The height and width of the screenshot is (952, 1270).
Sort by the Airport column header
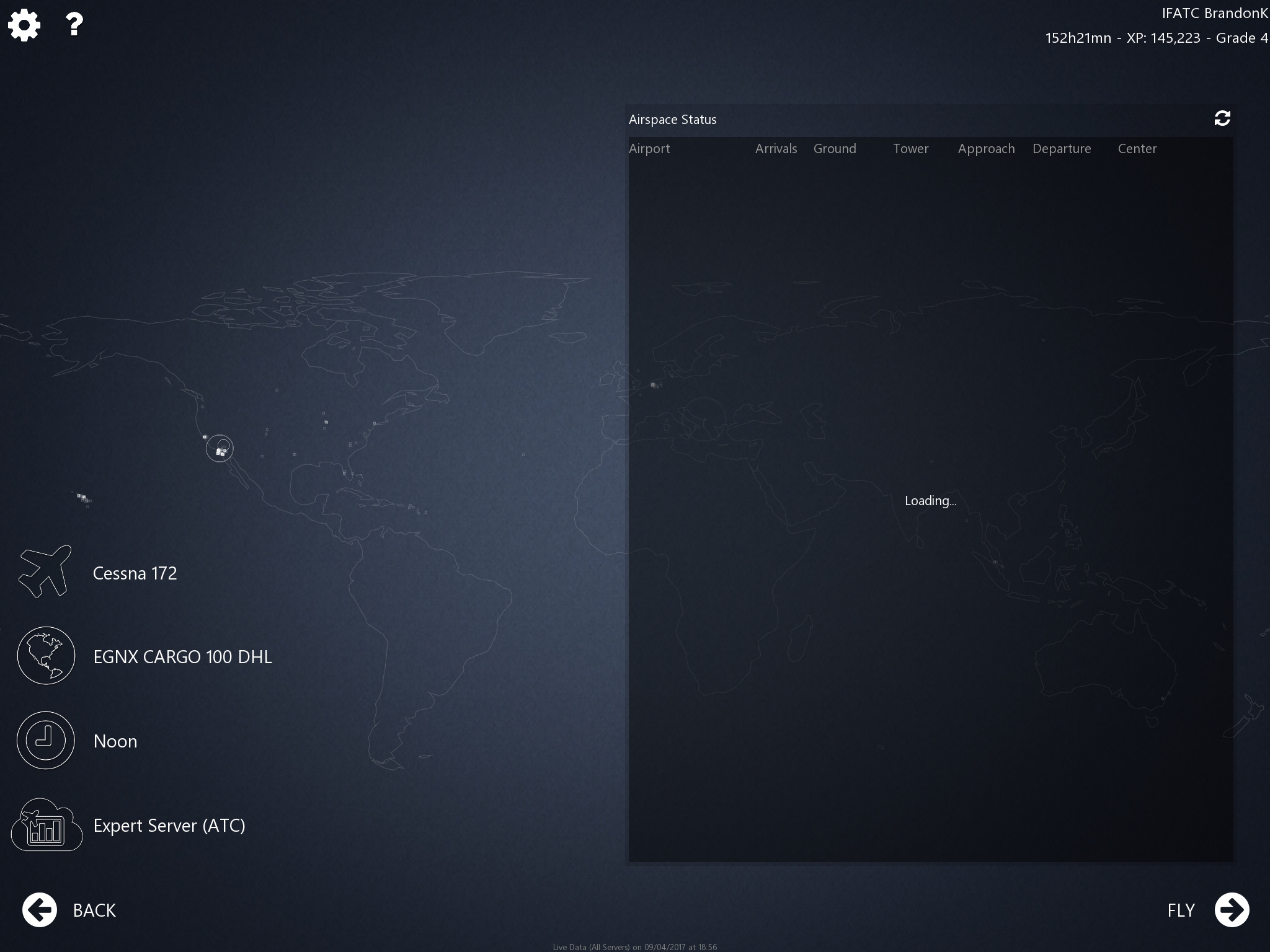tap(649, 149)
